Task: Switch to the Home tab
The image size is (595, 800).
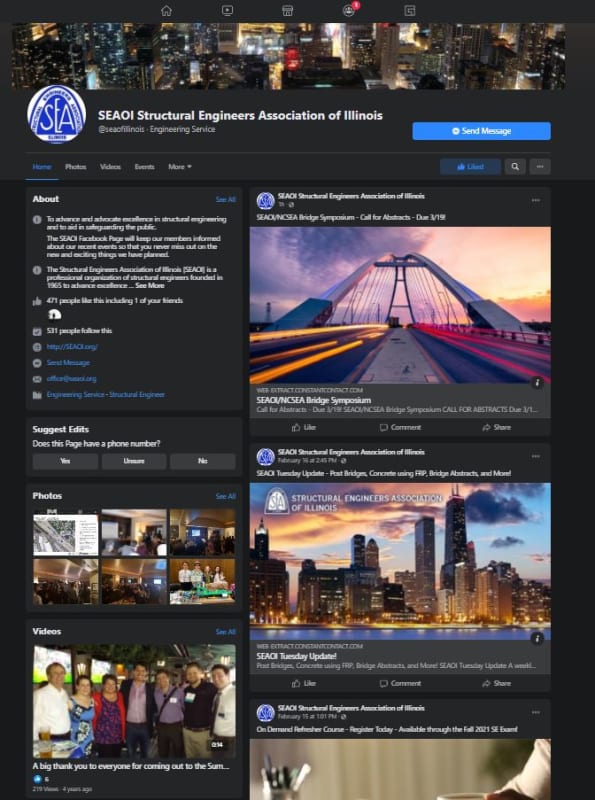Action: point(42,166)
